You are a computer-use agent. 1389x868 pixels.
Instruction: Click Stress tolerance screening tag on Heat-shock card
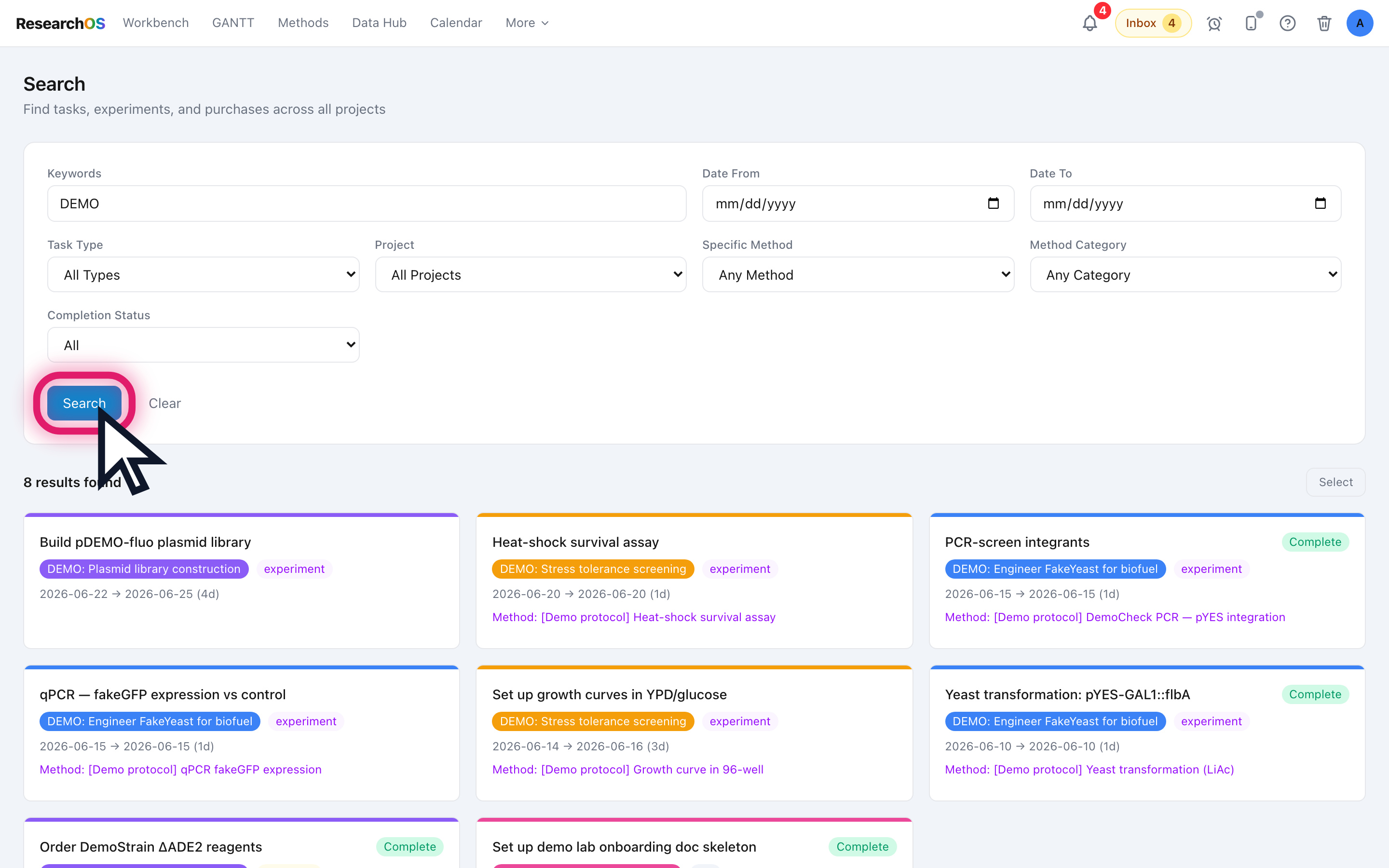click(593, 569)
